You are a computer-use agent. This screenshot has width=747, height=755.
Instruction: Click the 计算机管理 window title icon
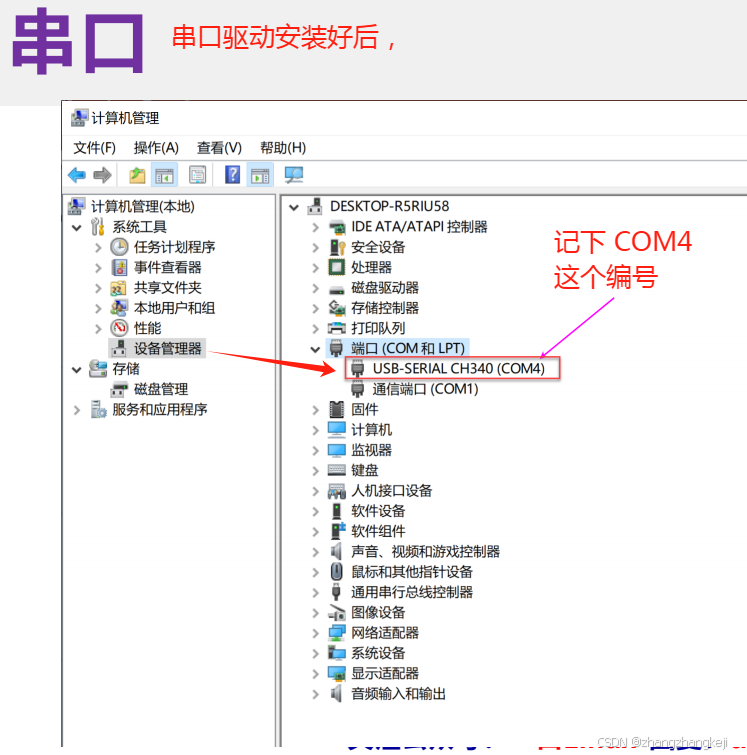(79, 117)
